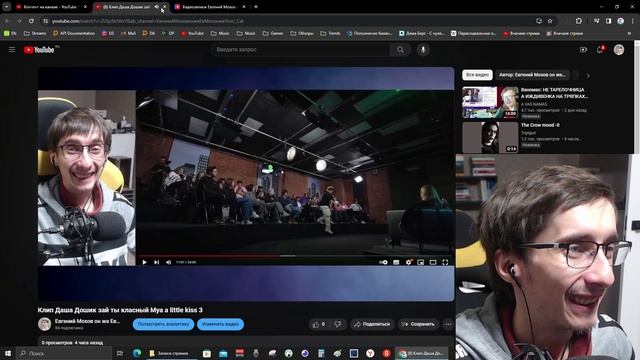Switch to the Видеозаписи Евгений Мохов tab

pyautogui.click(x=209, y=7)
